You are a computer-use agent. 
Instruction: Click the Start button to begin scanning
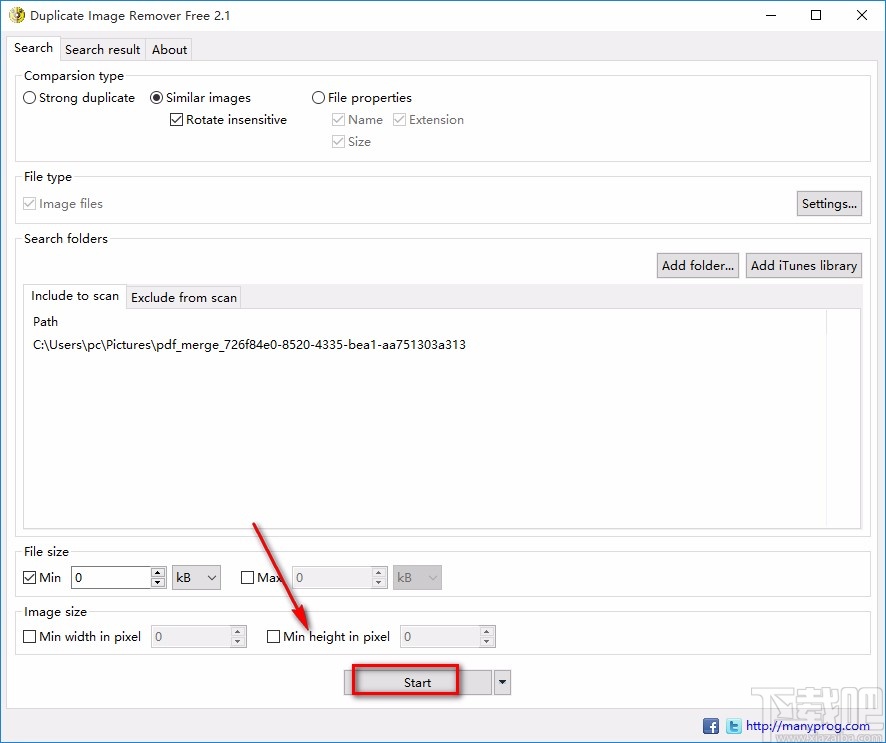pos(417,682)
